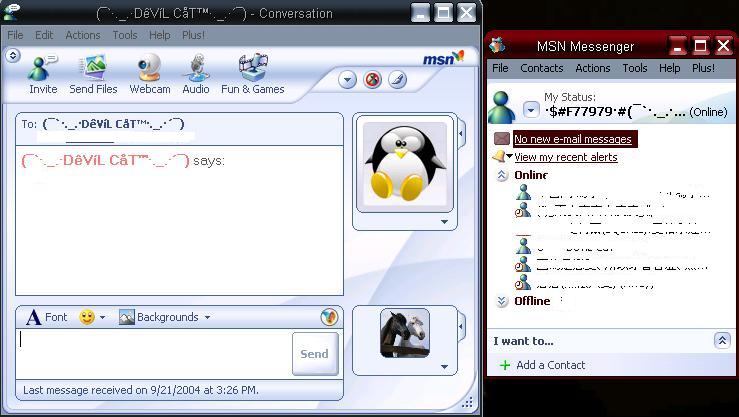Click the last message received status text

(x=140, y=390)
